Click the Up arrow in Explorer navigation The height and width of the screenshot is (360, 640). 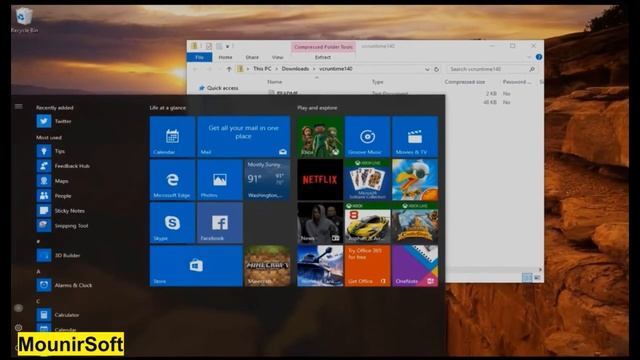coord(229,69)
